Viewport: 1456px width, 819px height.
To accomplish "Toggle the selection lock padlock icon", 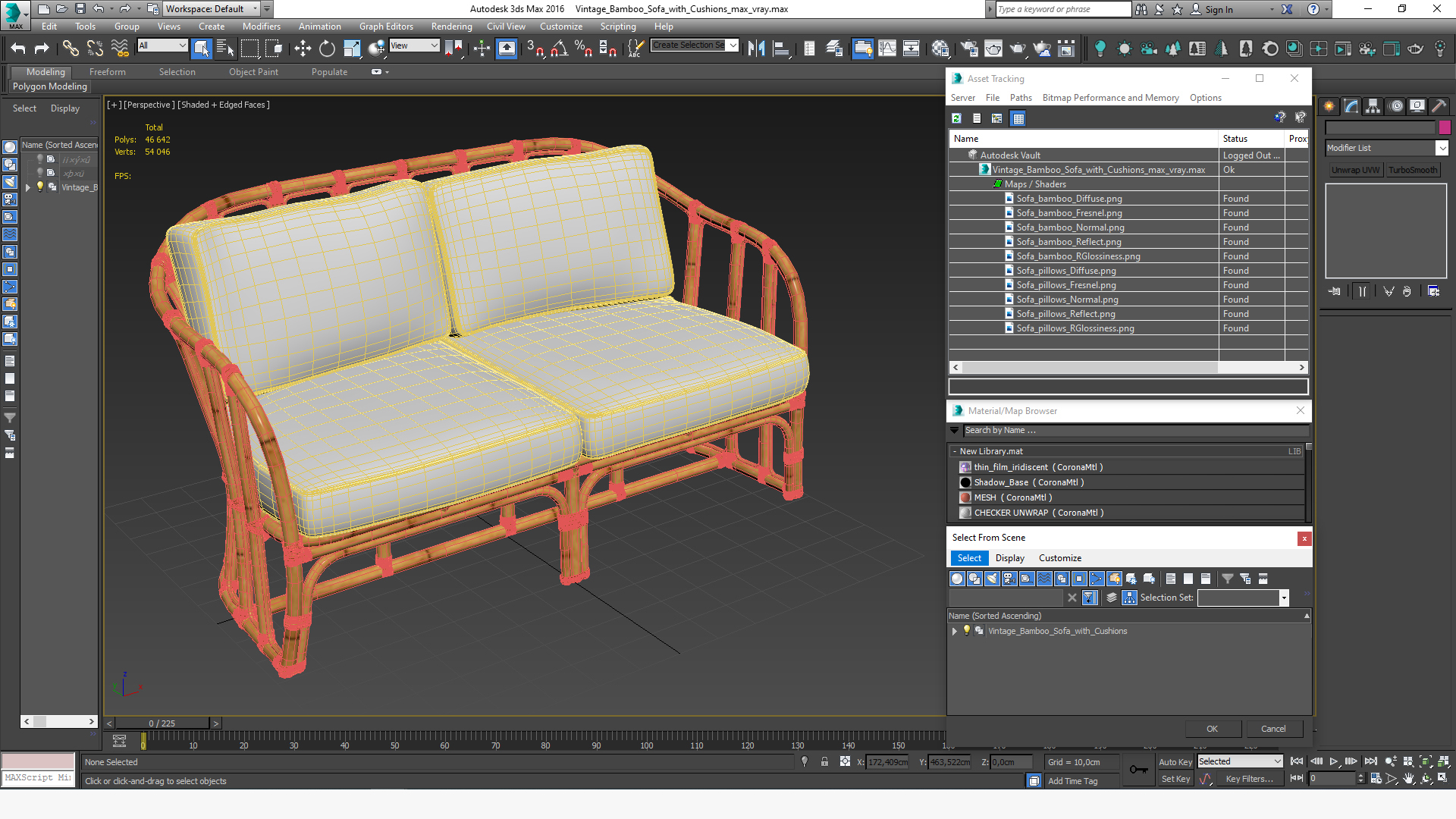I will pos(824,761).
